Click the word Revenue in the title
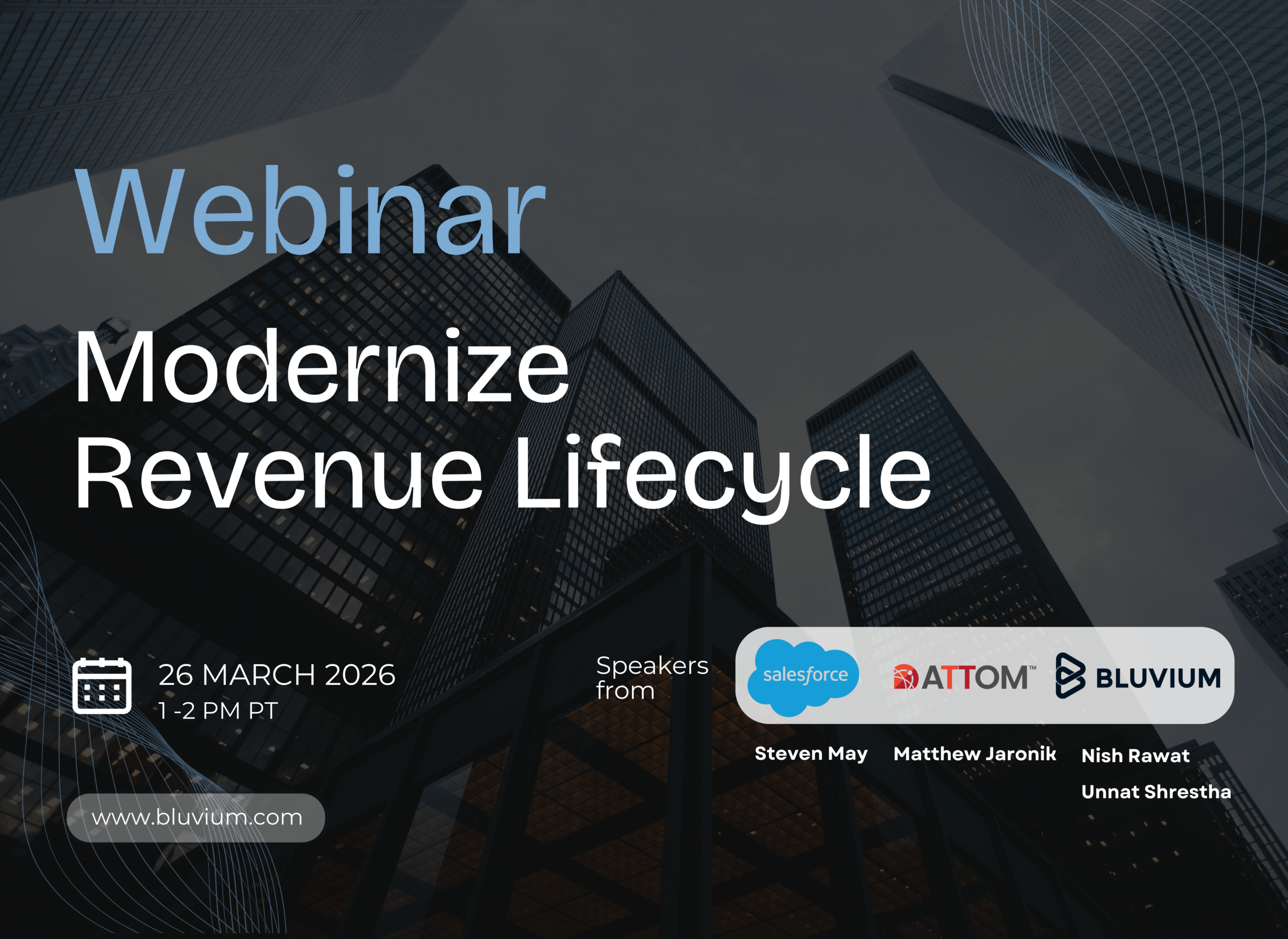 [x=279, y=473]
